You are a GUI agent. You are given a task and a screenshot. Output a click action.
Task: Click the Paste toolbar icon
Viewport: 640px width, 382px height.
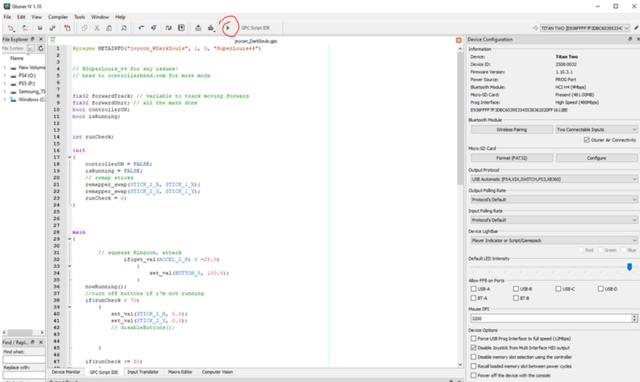pyautogui.click(x=109, y=28)
